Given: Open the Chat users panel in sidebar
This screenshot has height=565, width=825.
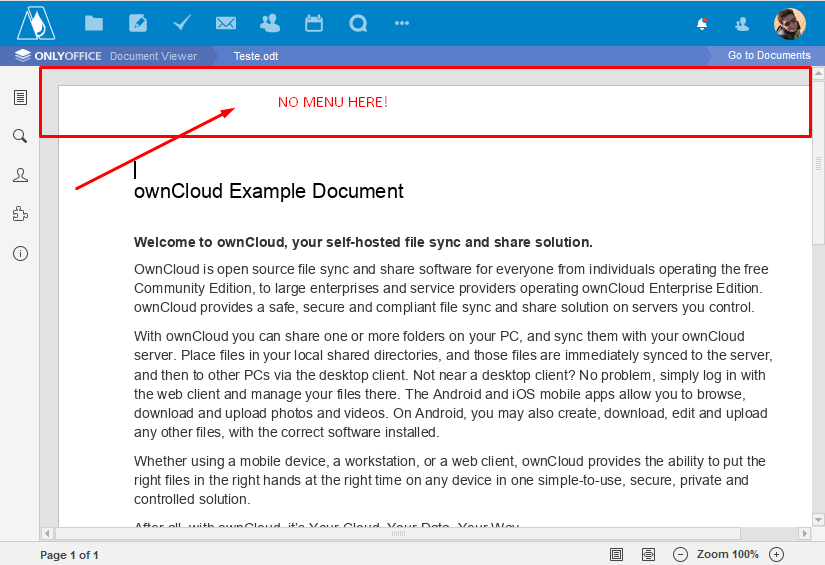Looking at the screenshot, I should pyautogui.click(x=21, y=175).
